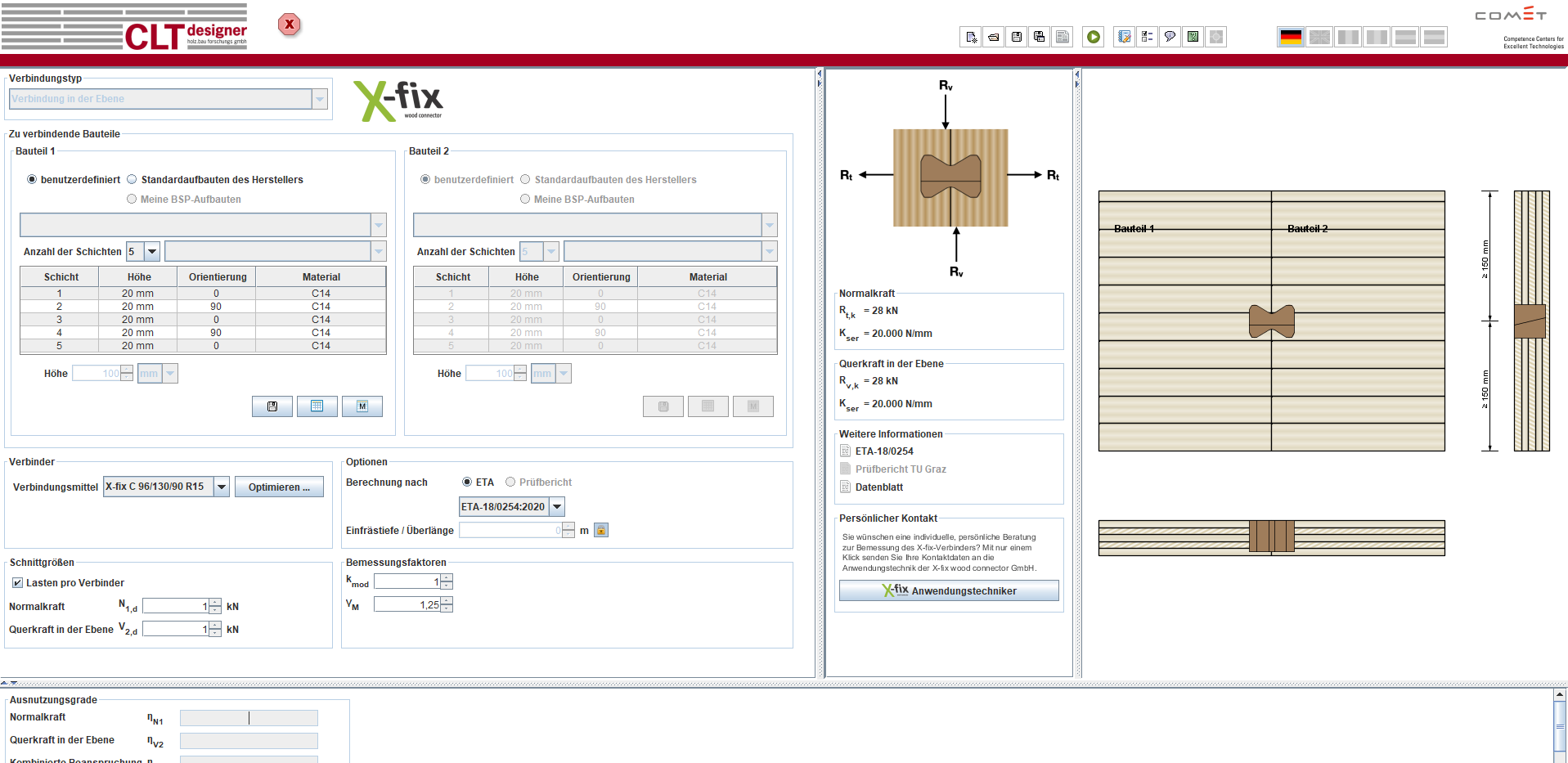Click the speech bubble info icon
This screenshot has height=763, width=1568.
1170,37
